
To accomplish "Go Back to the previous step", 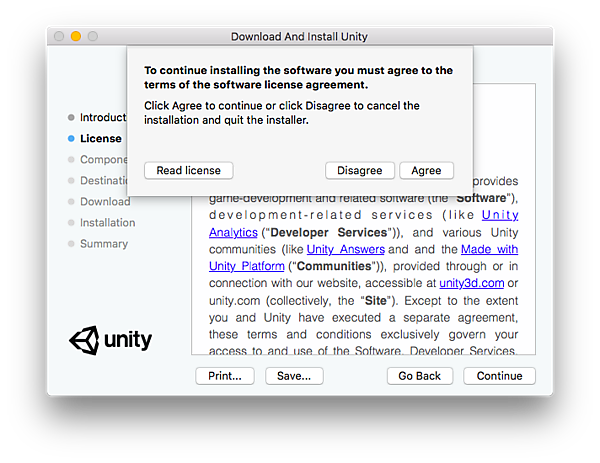I will click(x=419, y=376).
